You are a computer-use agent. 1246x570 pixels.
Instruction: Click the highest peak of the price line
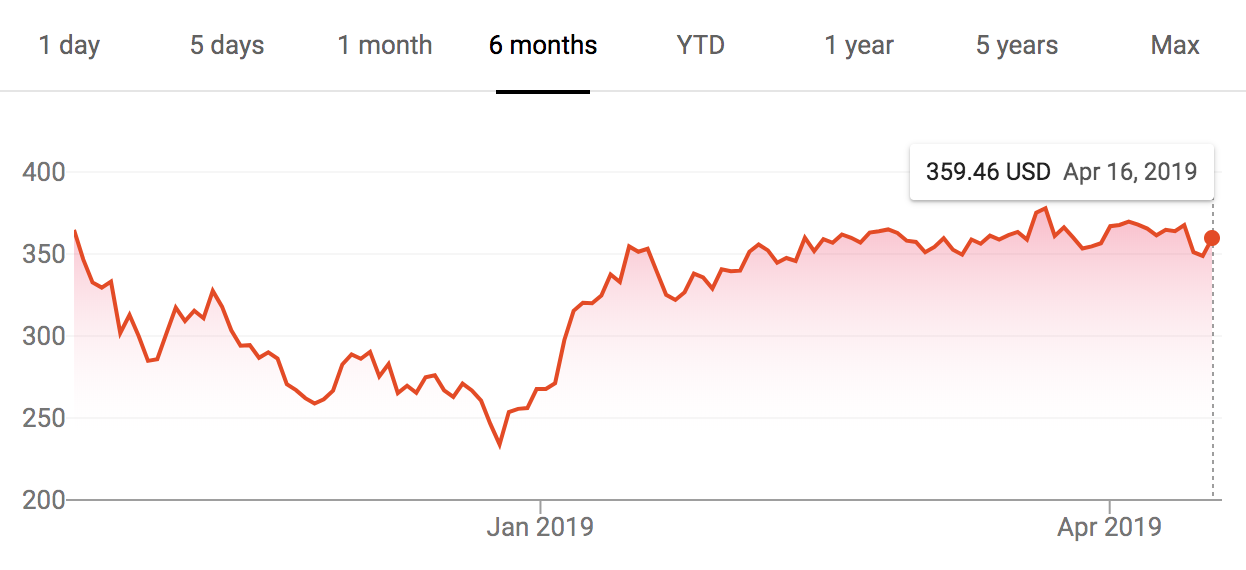click(x=1045, y=209)
